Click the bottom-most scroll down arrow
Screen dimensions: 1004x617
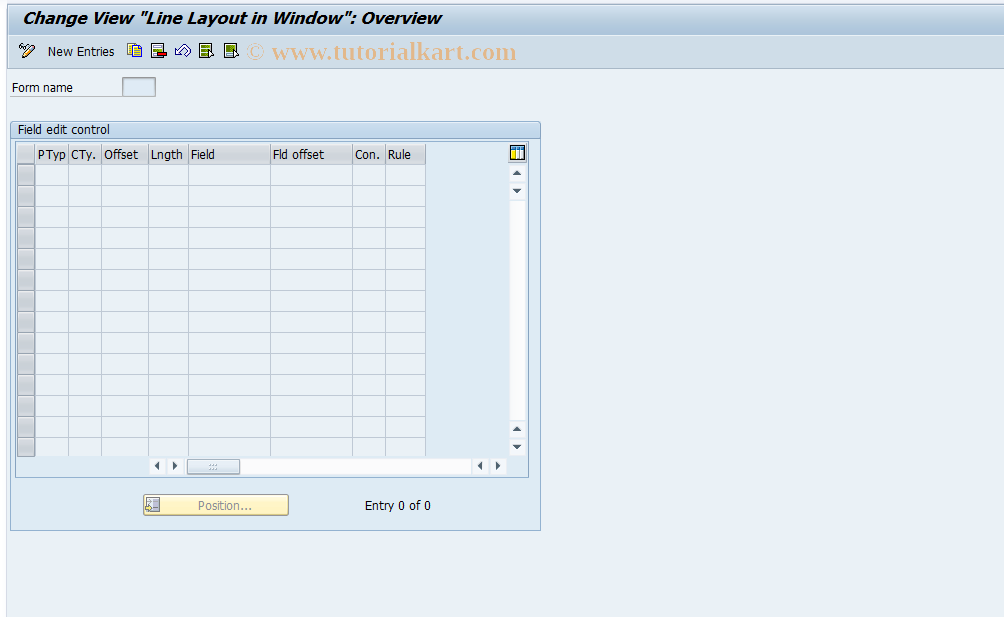coord(517,447)
